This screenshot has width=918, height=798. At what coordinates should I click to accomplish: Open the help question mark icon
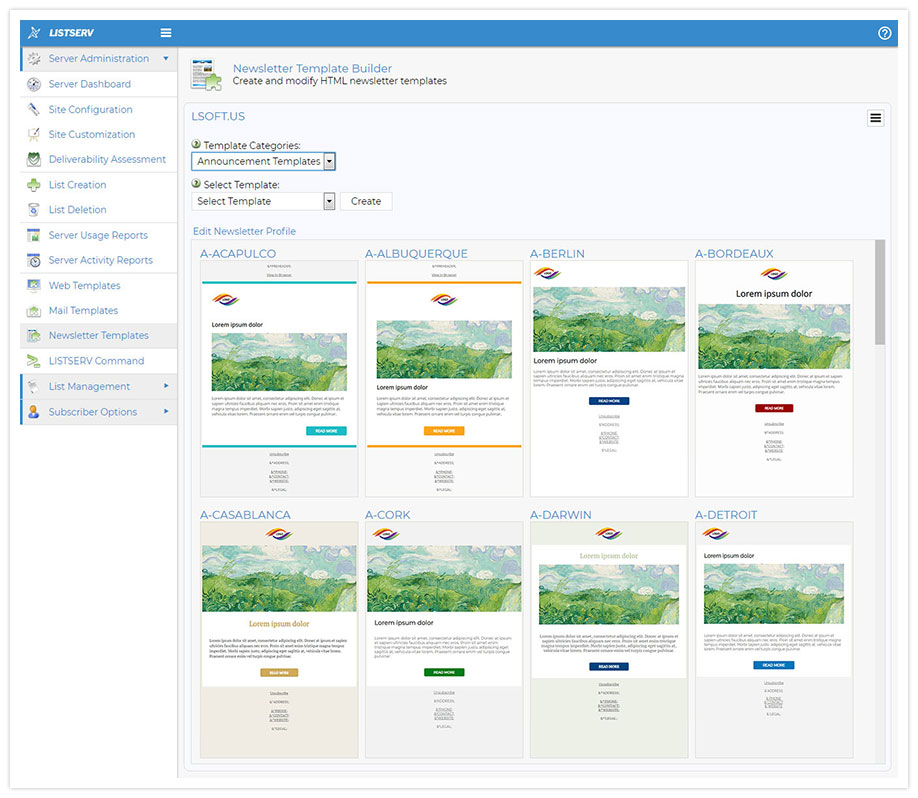pos(885,33)
